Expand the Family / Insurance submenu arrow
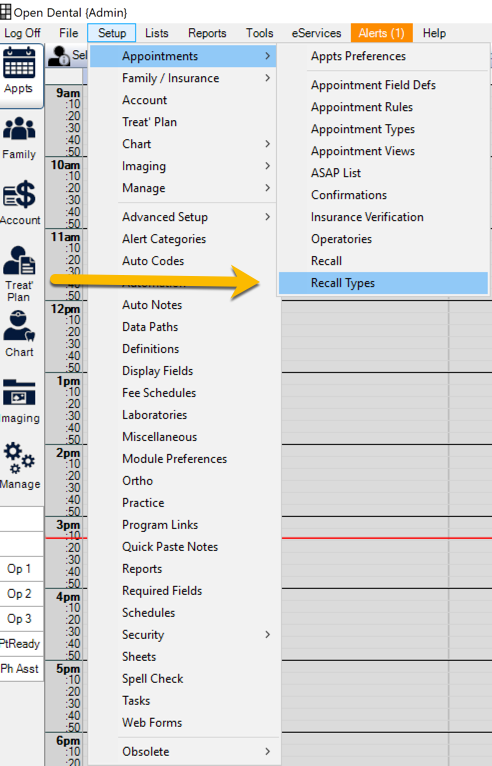This screenshot has height=766, width=492. (x=267, y=78)
